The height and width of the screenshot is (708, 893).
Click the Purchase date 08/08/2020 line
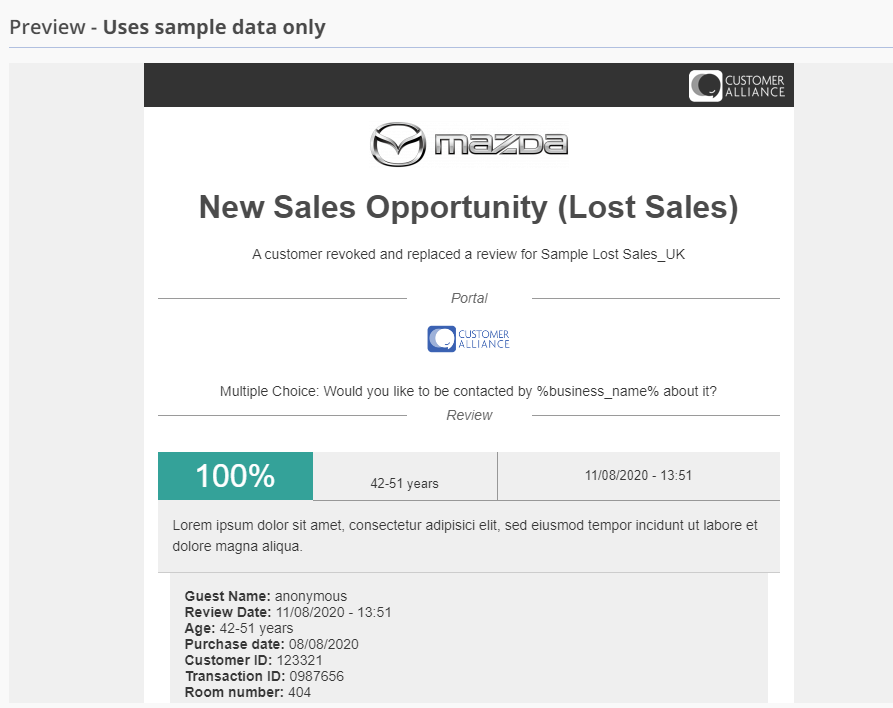[x=271, y=644]
